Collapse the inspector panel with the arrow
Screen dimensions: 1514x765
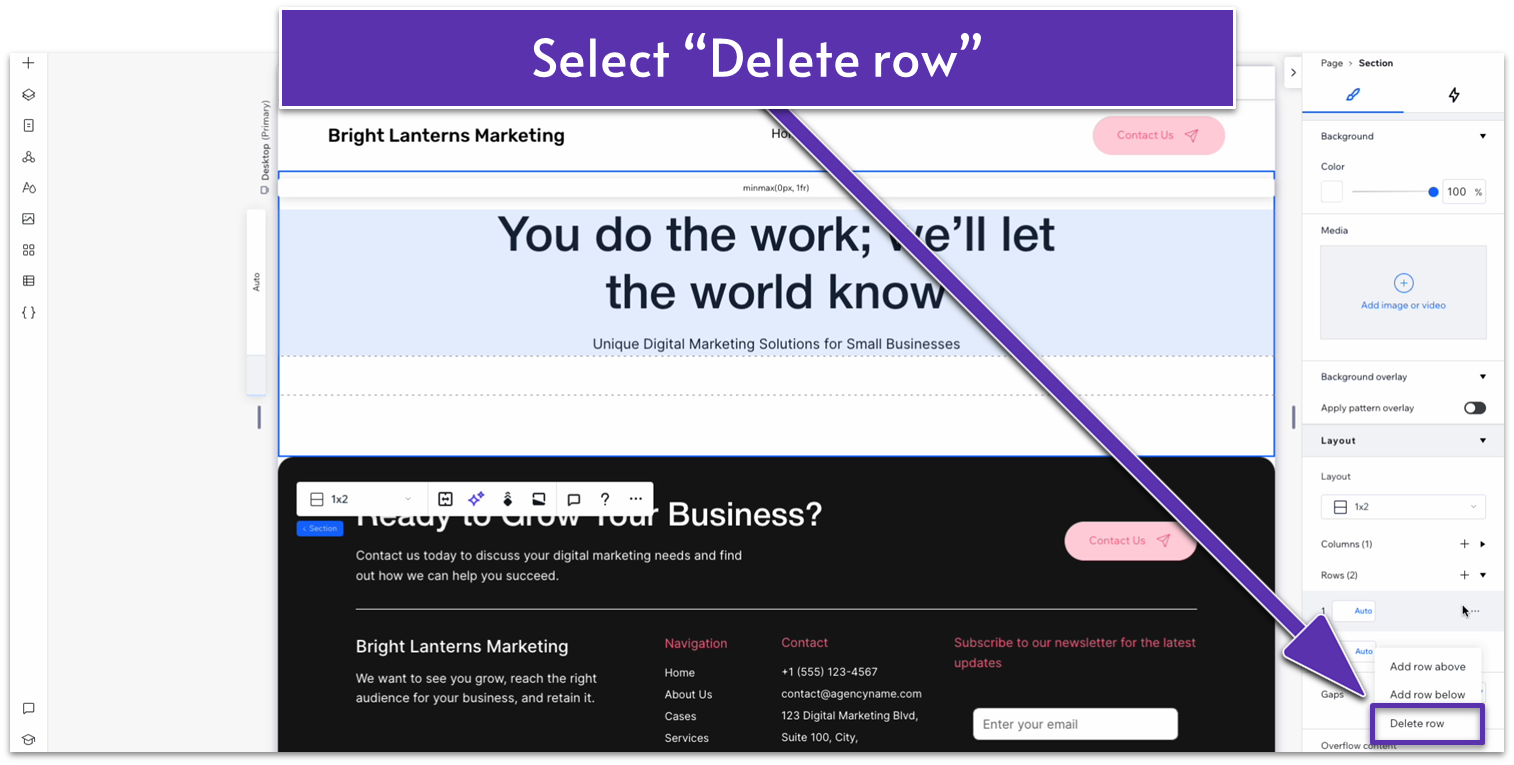click(x=1292, y=72)
